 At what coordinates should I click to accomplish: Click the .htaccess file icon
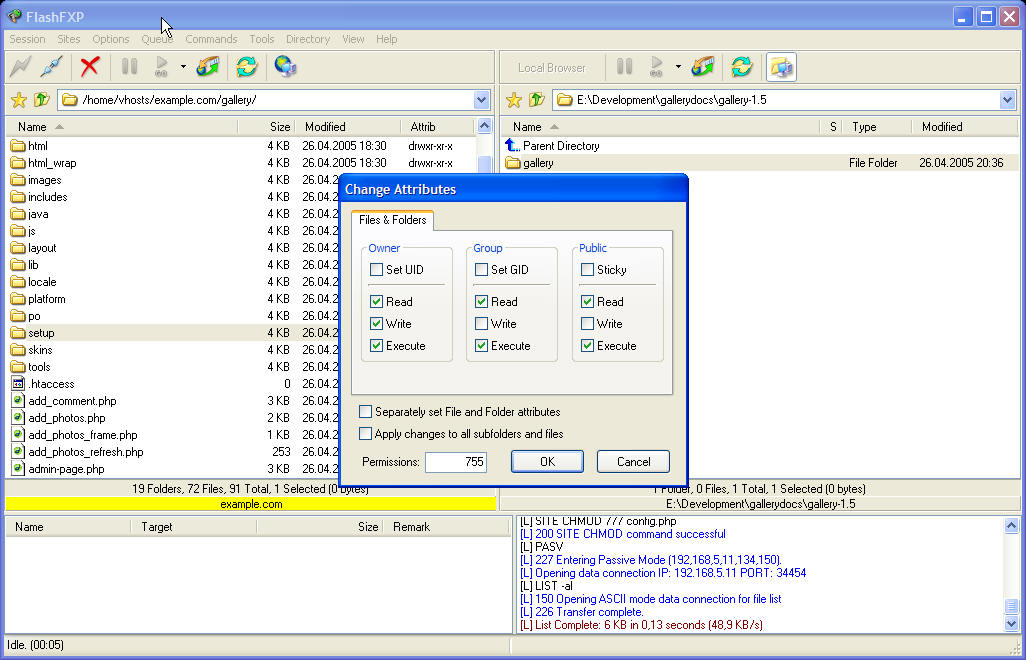[18, 384]
